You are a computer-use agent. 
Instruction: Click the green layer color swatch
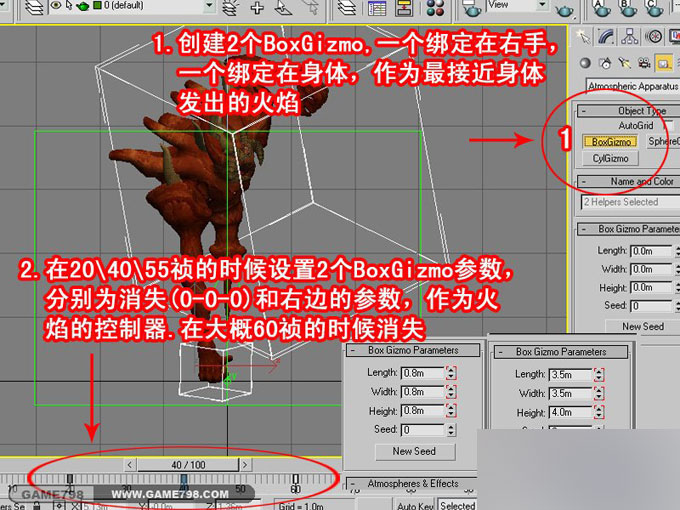(x=98, y=5)
